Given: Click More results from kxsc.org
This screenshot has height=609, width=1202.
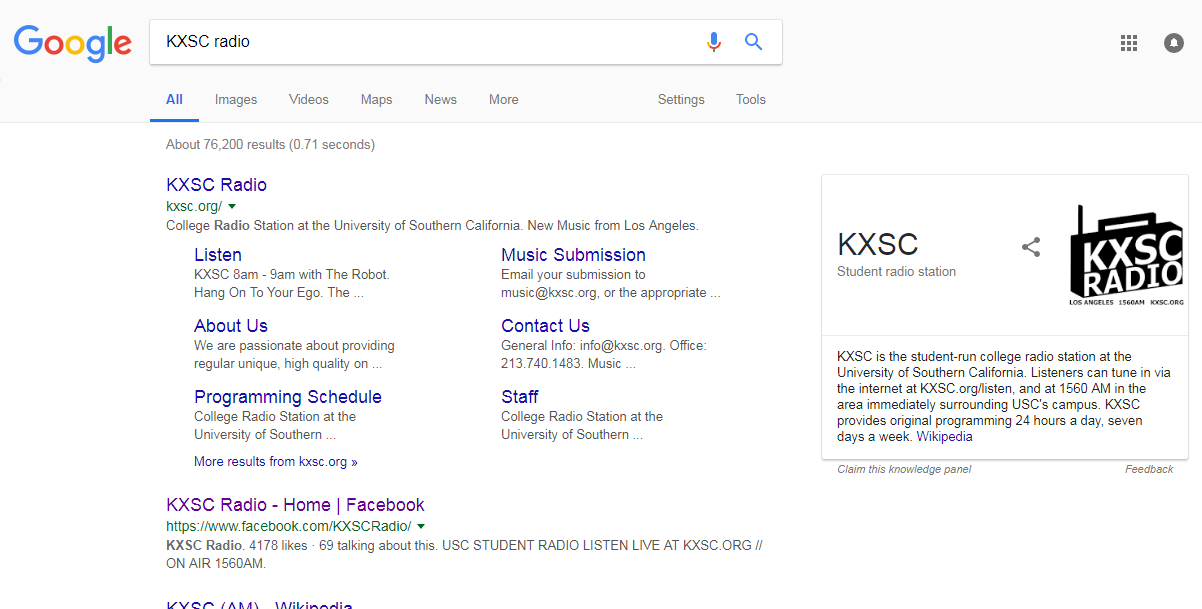Looking at the screenshot, I should [276, 462].
